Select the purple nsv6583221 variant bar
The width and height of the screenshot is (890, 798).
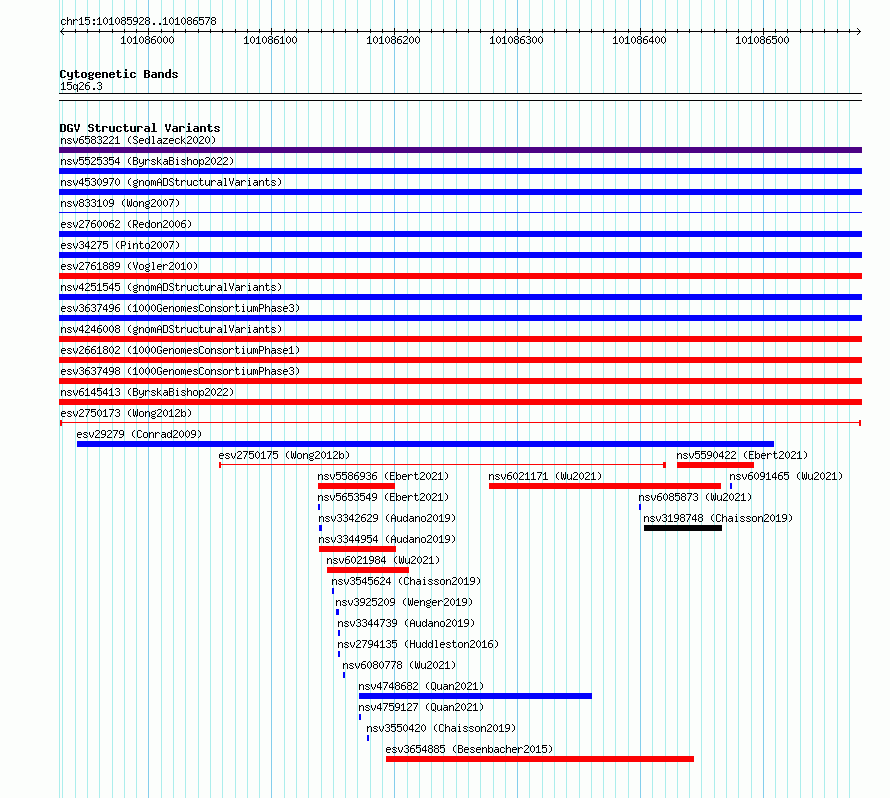click(x=460, y=150)
